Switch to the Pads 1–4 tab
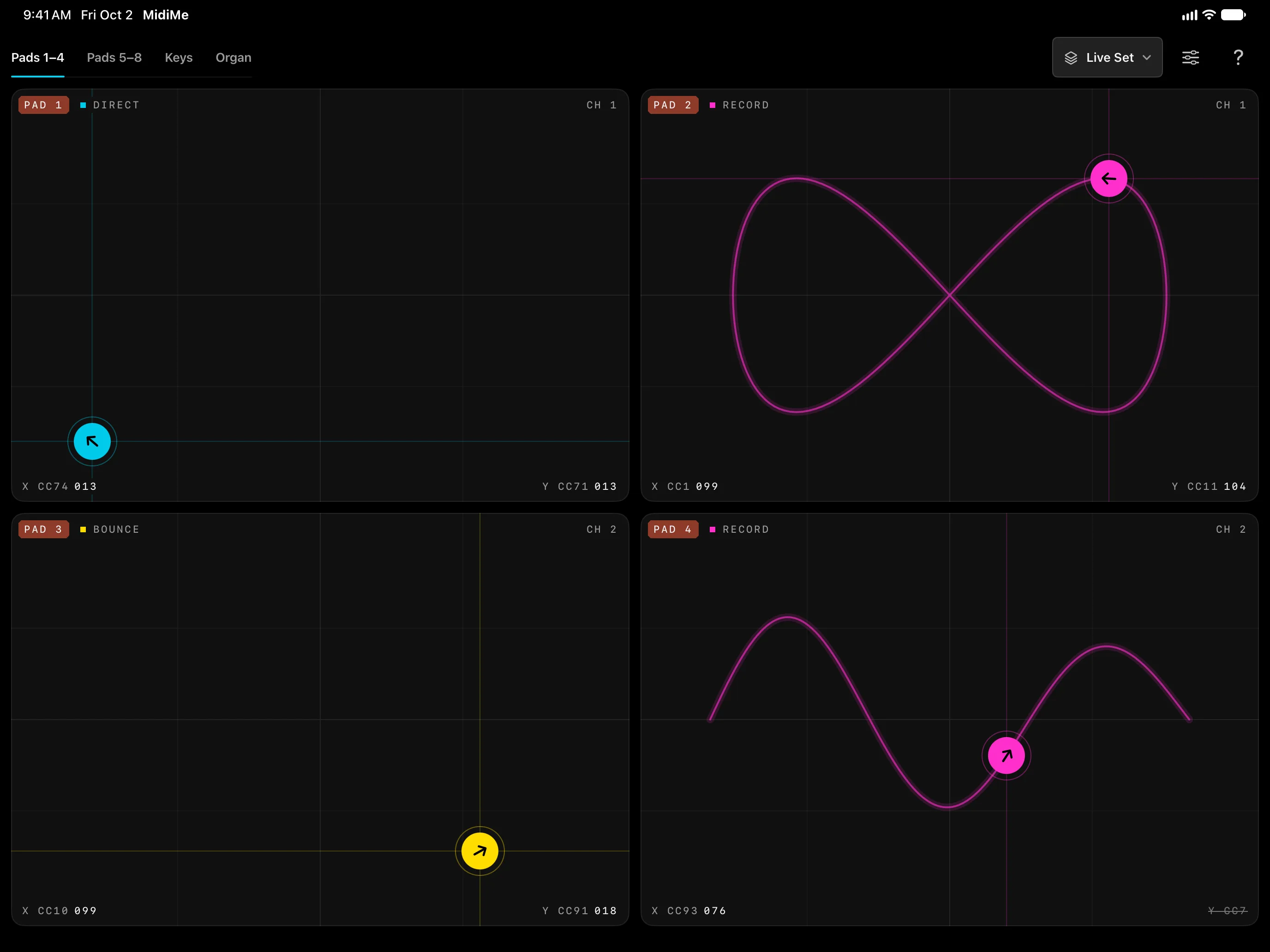 pos(38,57)
